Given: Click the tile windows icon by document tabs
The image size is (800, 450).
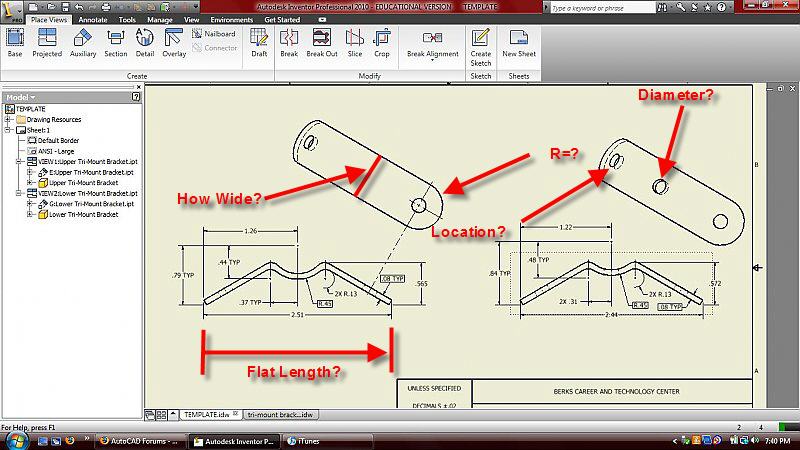Looking at the screenshot, I should (161, 415).
